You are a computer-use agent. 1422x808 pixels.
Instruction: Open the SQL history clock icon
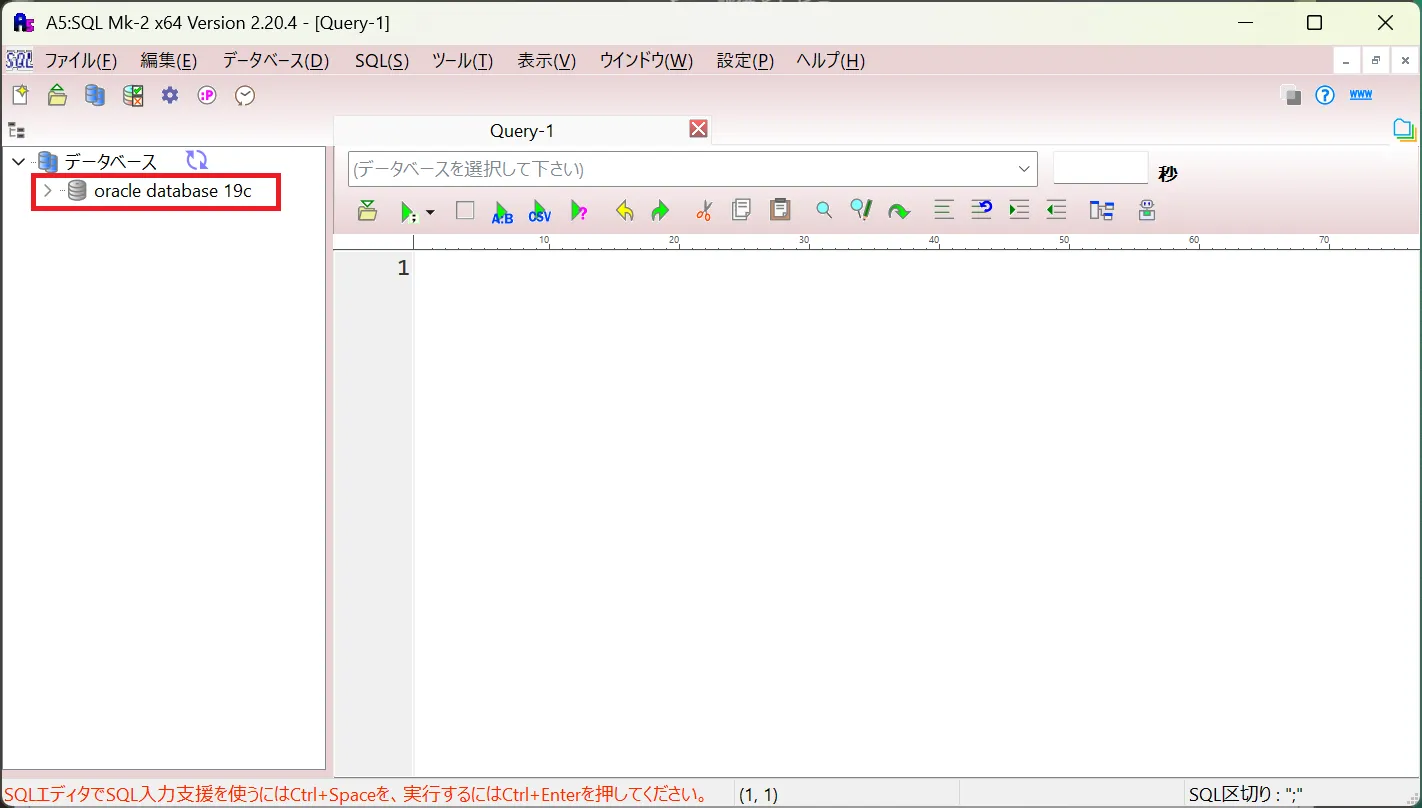point(245,95)
